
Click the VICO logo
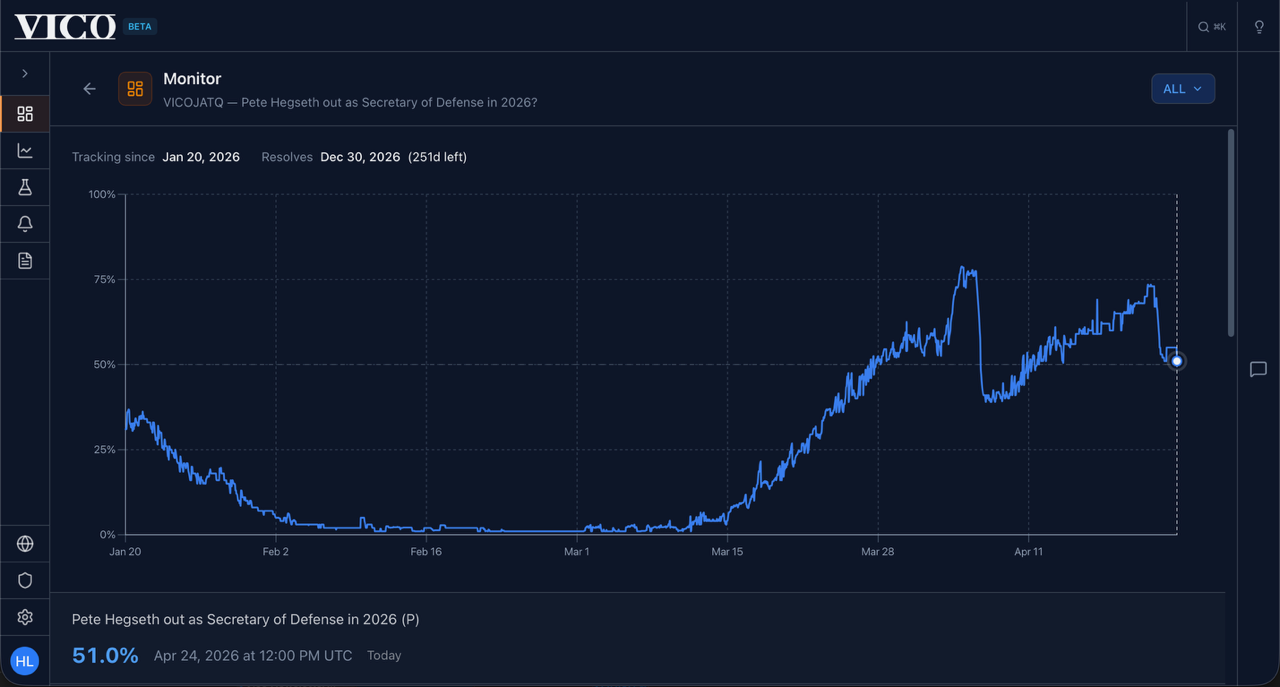65,27
